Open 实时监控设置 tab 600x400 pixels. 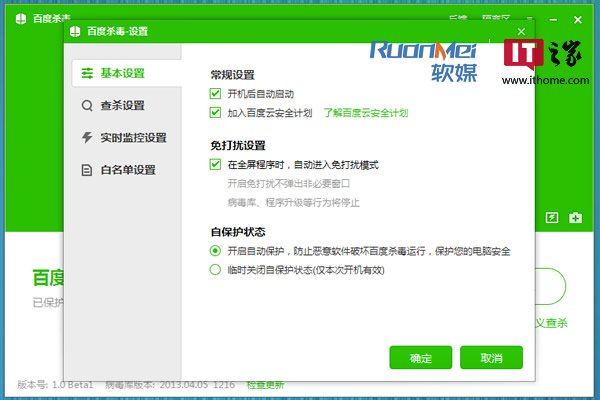(135, 137)
